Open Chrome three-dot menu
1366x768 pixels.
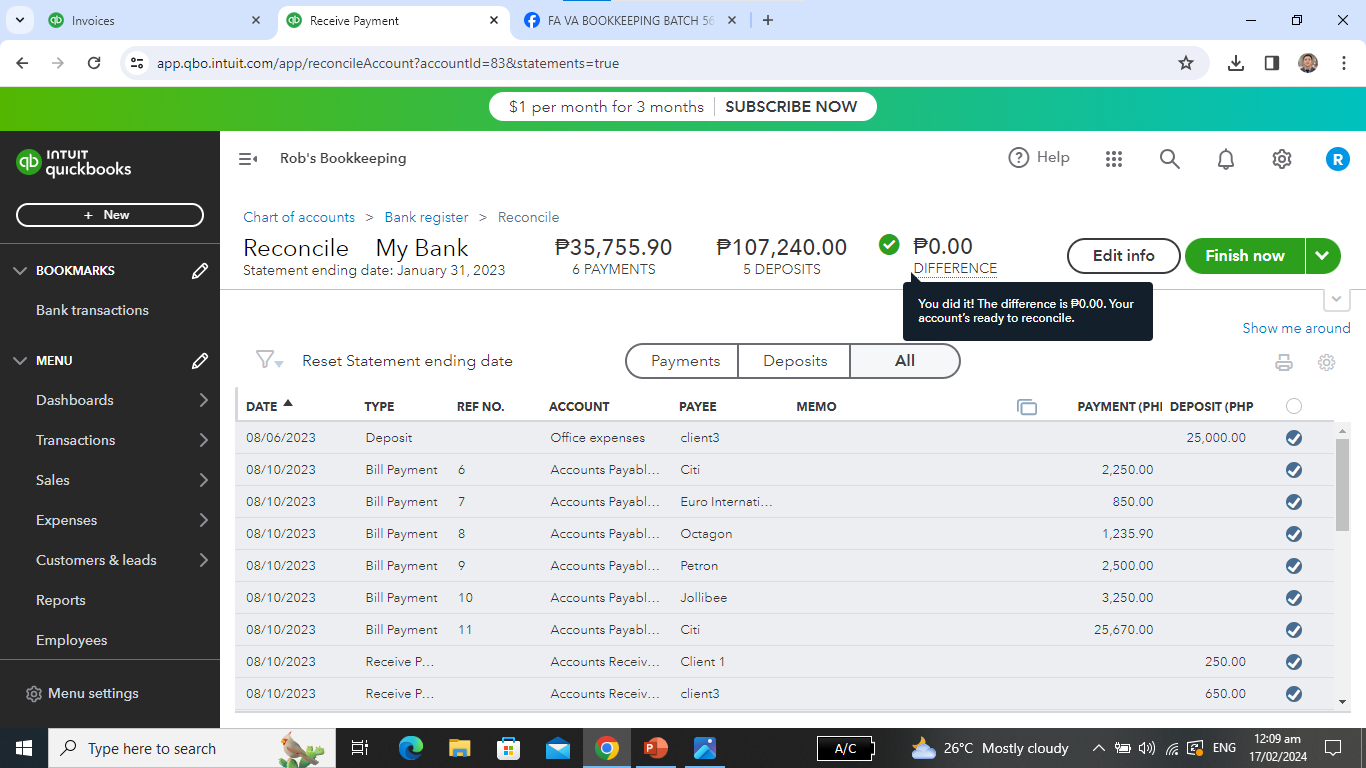point(1342,63)
